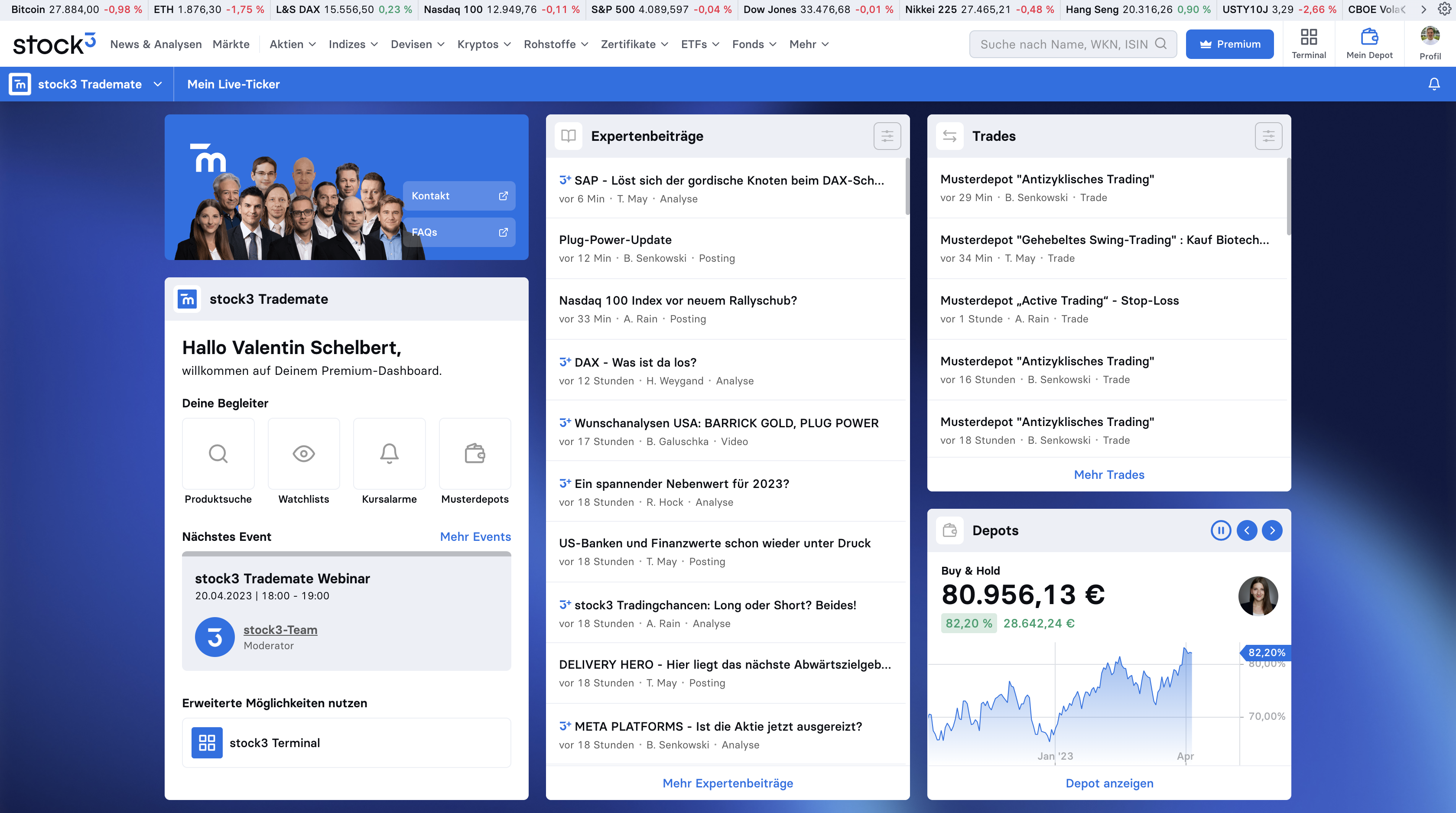Click the stock3 logo
Viewport: 1456px width, 813px height.
tap(54, 44)
